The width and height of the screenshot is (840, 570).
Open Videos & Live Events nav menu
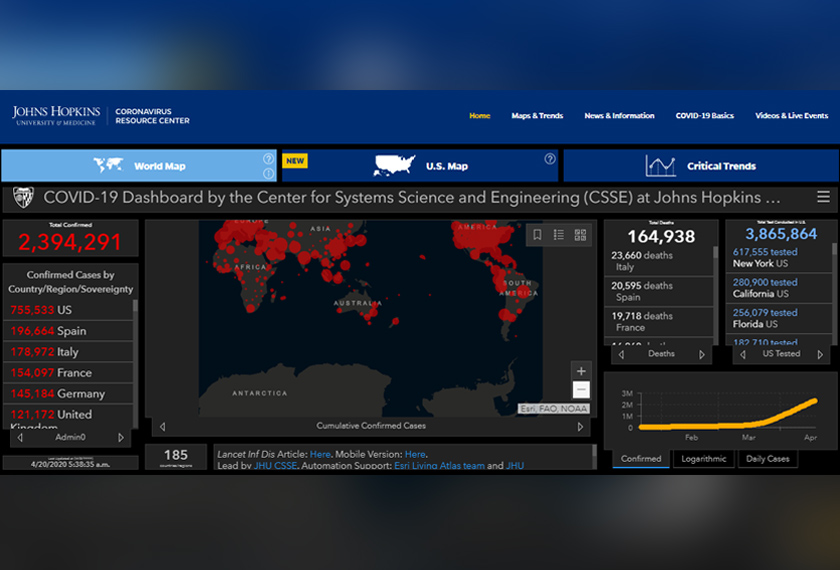point(791,116)
